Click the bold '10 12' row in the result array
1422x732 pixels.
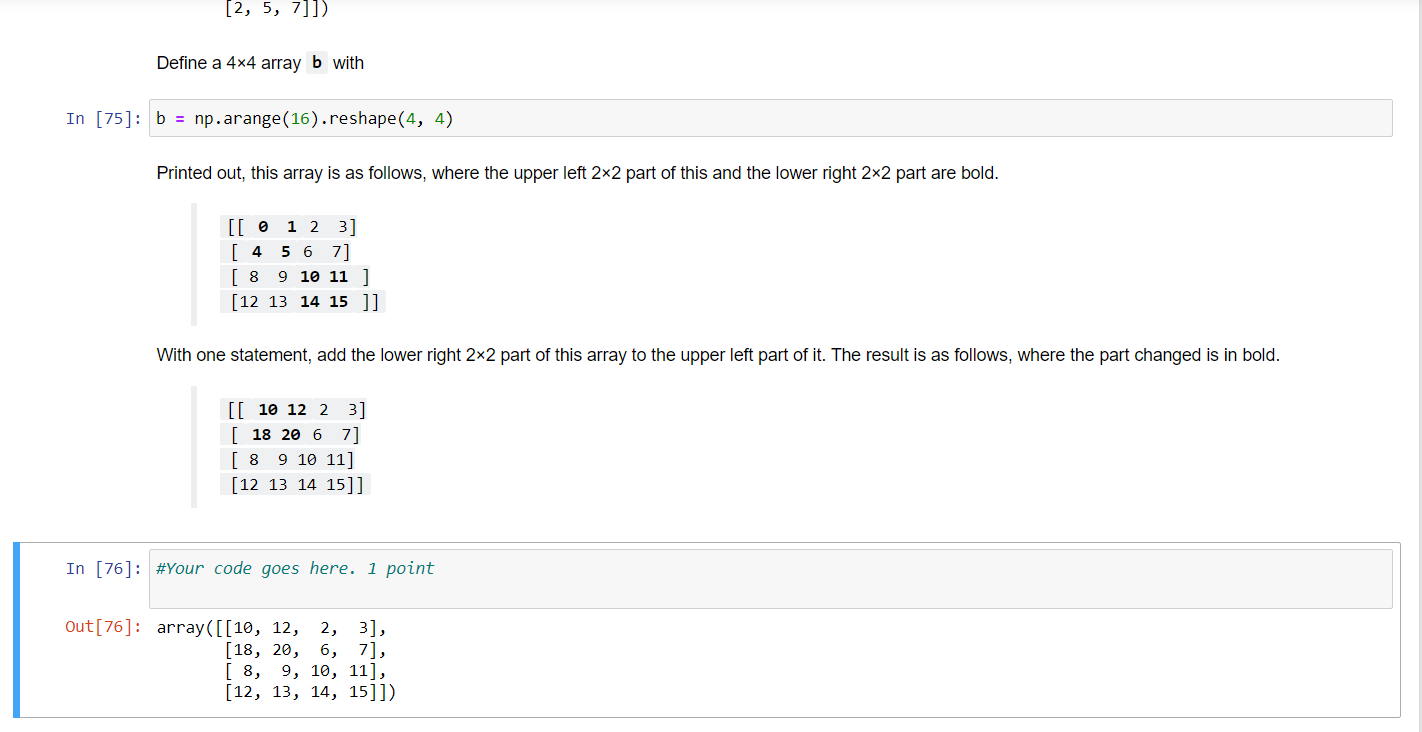click(280, 409)
